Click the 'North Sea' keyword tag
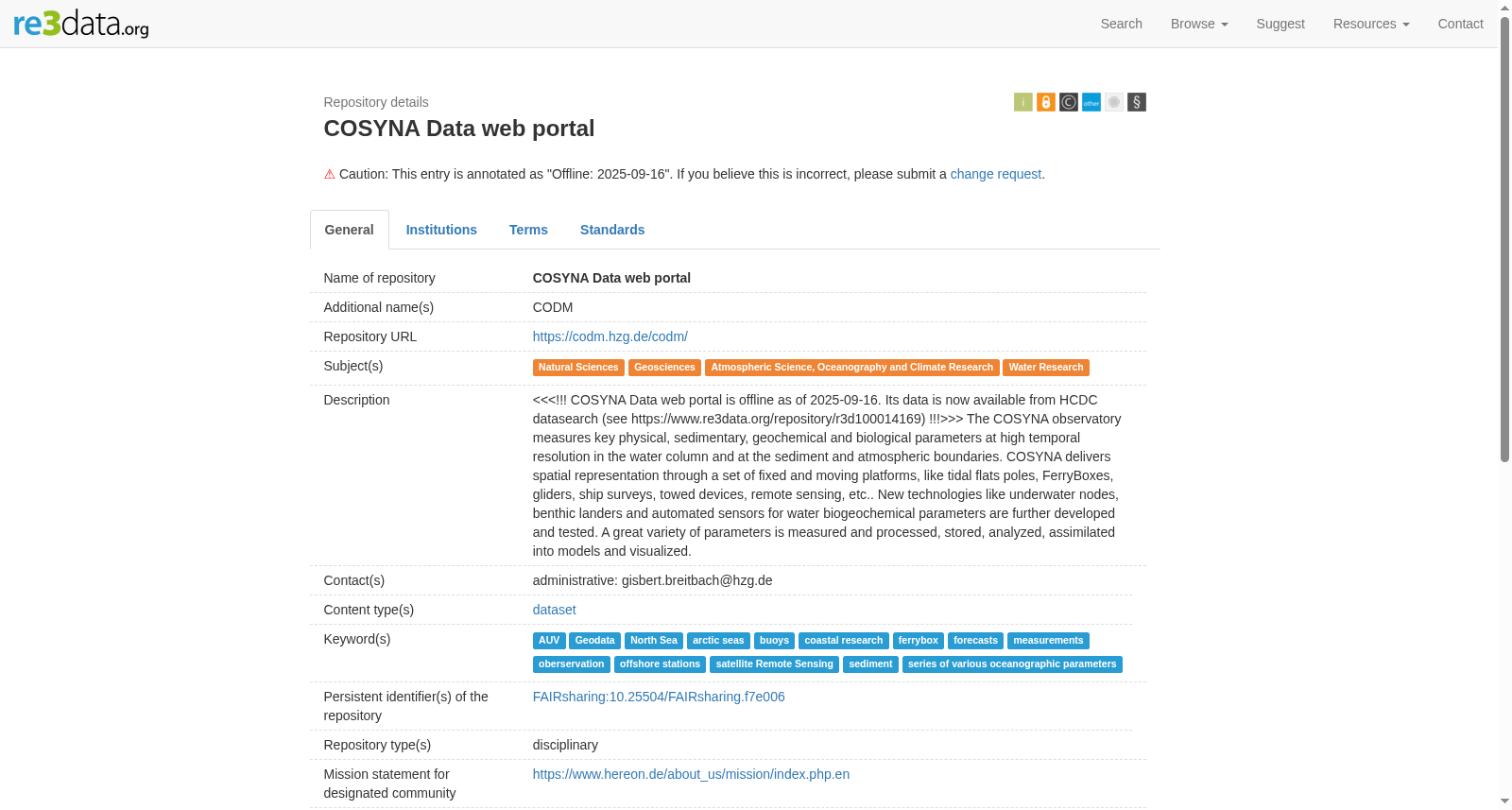This screenshot has height=810, width=1512. pyautogui.click(x=654, y=641)
